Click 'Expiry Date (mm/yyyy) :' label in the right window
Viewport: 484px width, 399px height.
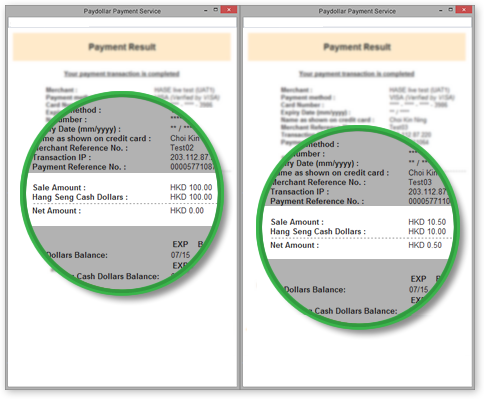click(315, 112)
